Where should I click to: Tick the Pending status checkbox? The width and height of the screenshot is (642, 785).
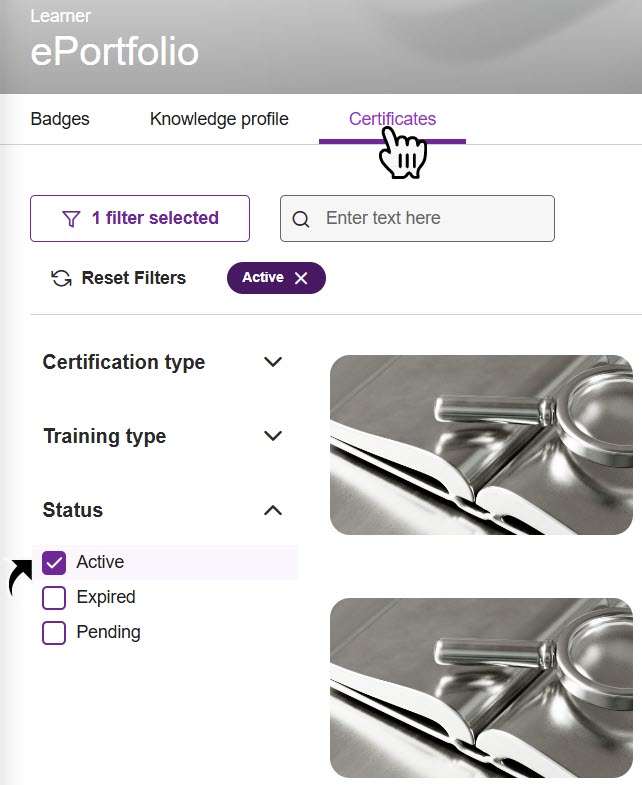tap(54, 633)
